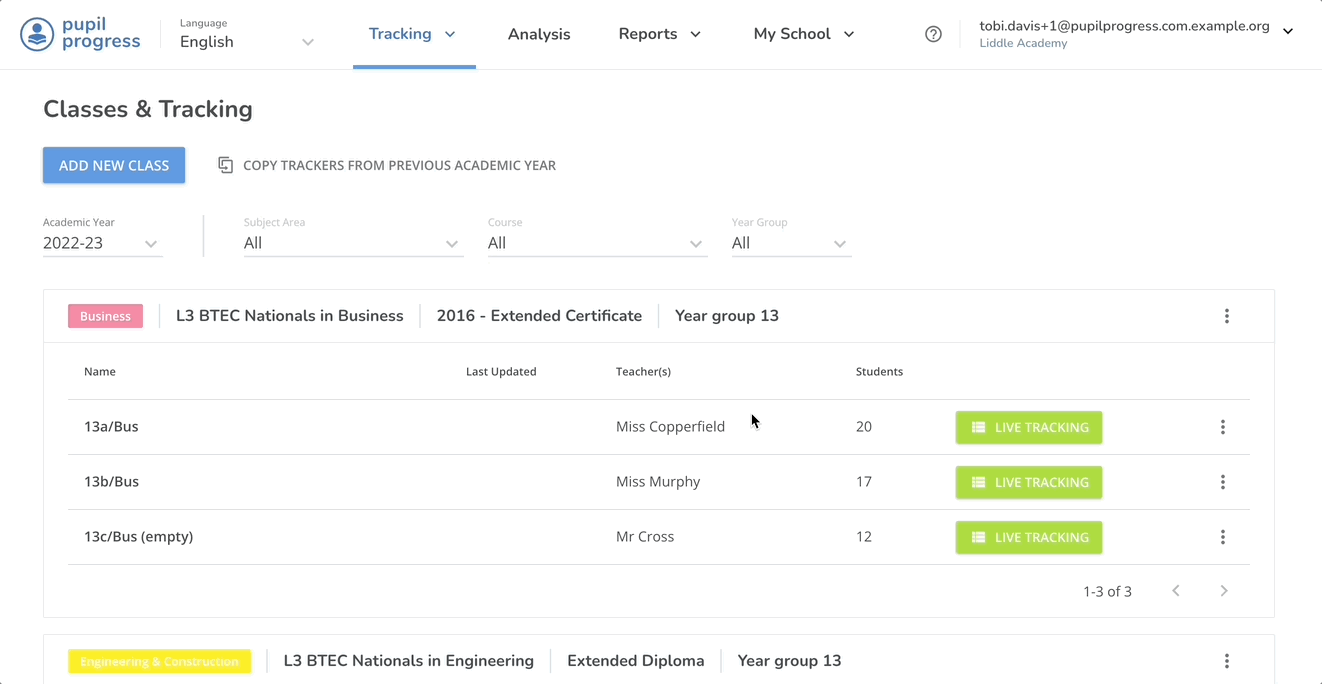Click the Pupil Progress logo
The height and width of the screenshot is (684, 1322).
pyautogui.click(x=80, y=34)
